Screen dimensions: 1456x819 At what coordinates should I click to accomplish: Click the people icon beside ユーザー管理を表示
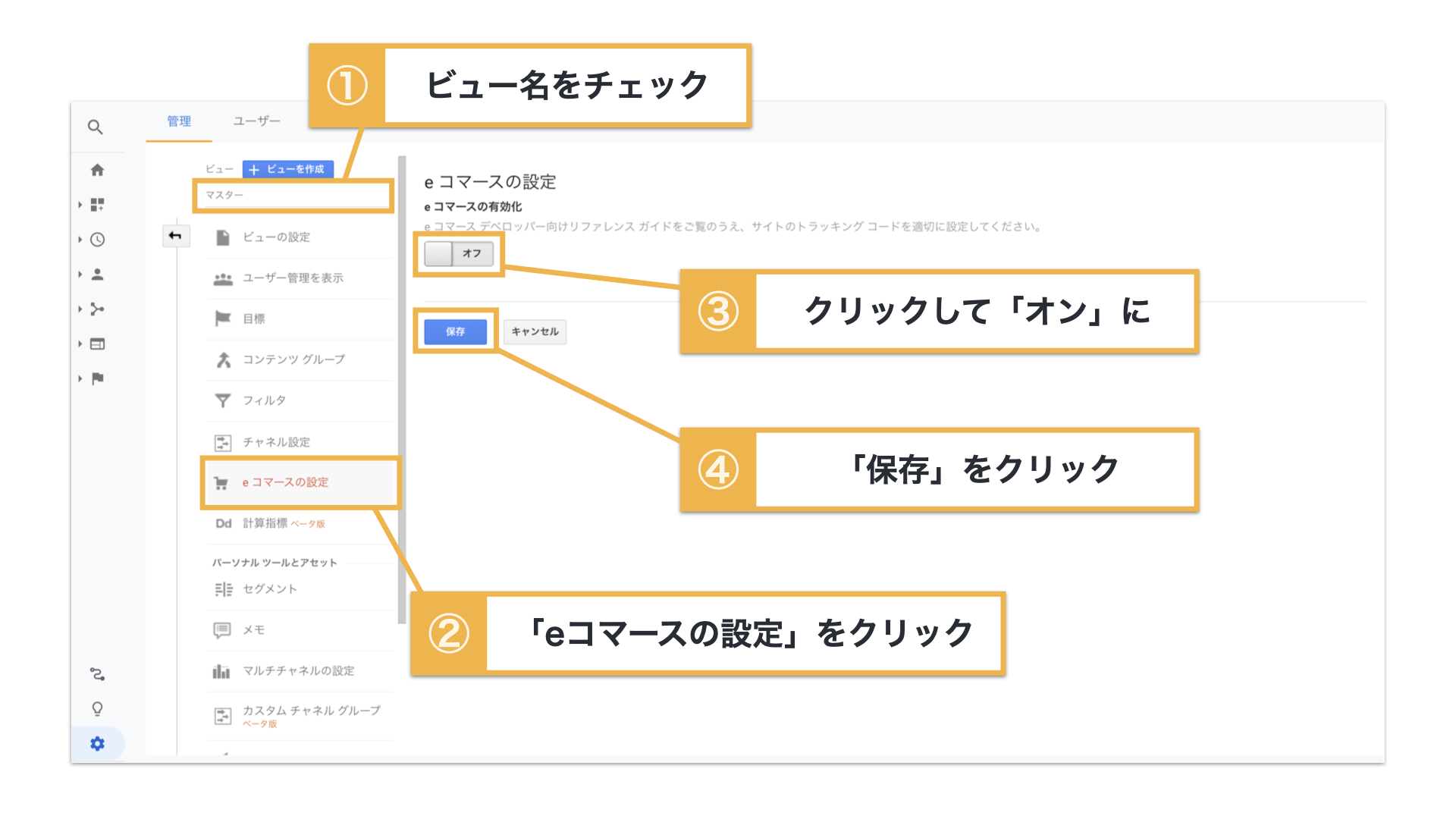click(223, 278)
